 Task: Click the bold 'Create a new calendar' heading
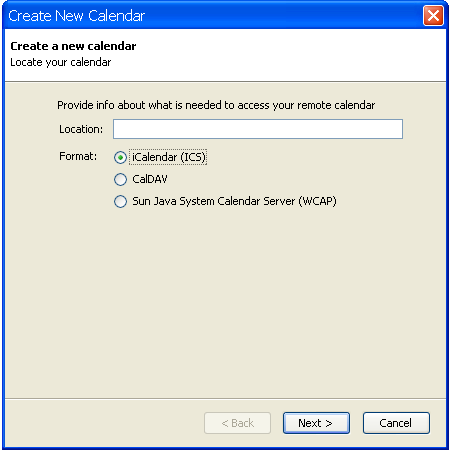73,46
